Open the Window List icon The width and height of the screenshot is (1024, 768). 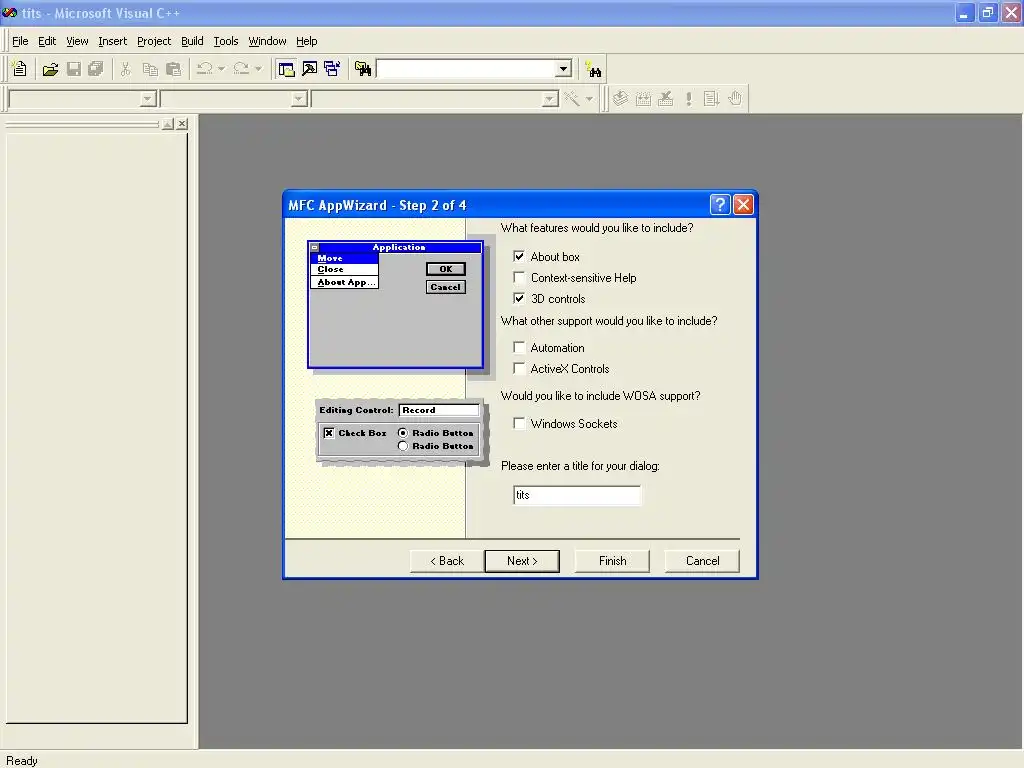332,69
